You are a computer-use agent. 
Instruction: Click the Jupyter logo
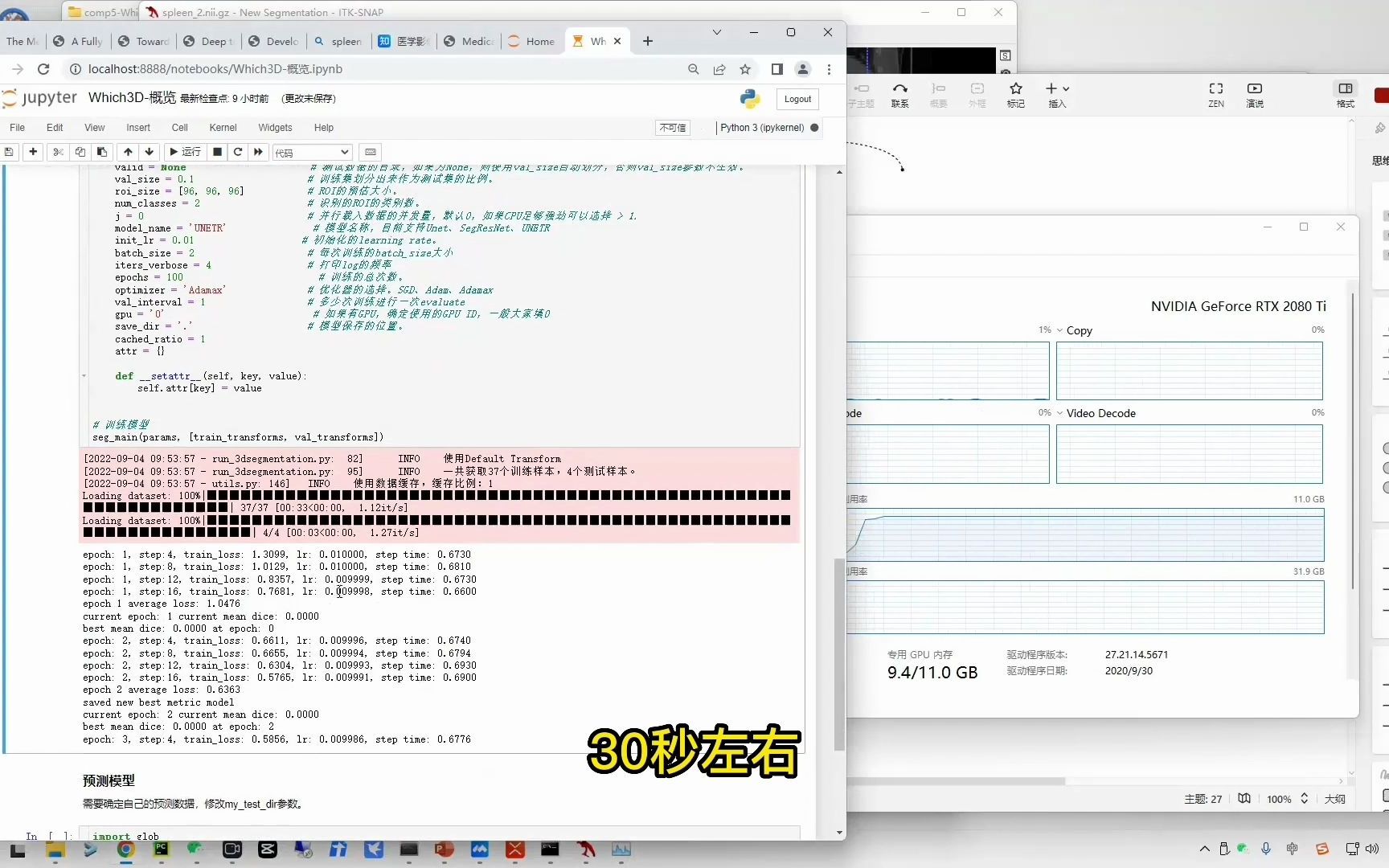pos(39,98)
